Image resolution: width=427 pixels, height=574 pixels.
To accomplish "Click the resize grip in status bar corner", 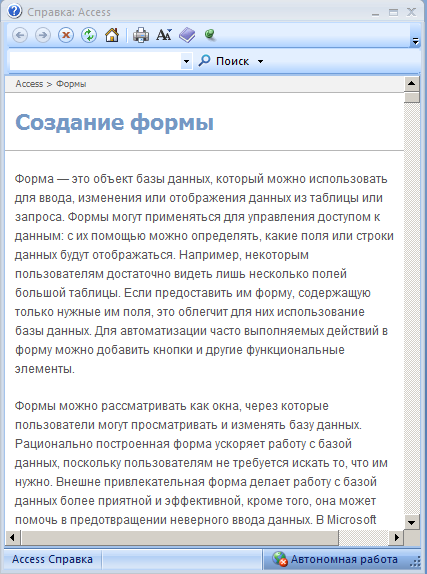I will 415,562.
